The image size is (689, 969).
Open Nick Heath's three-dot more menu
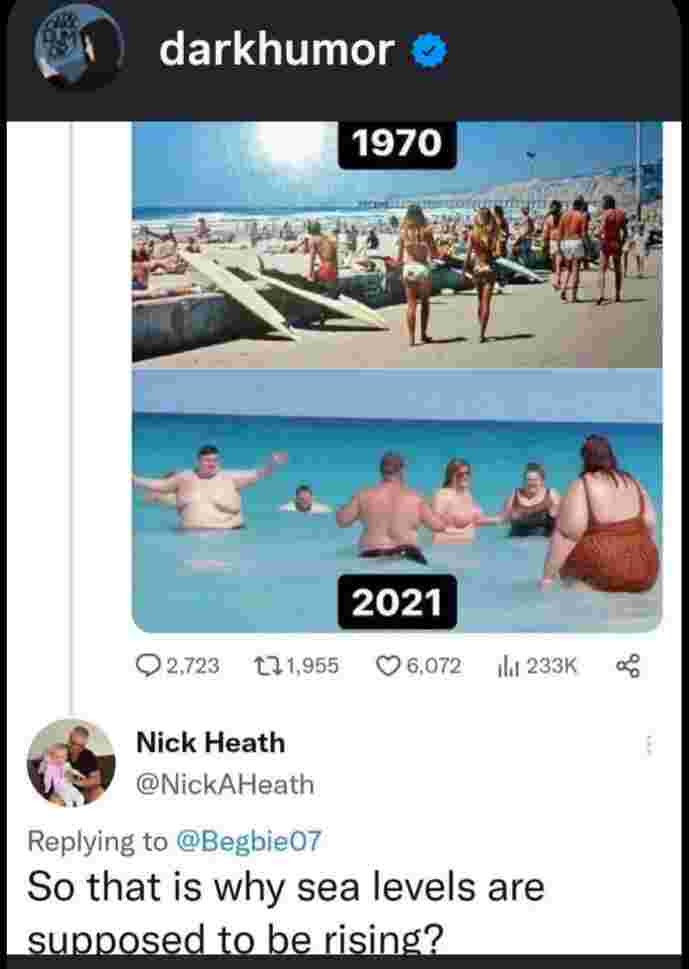[x=648, y=745]
